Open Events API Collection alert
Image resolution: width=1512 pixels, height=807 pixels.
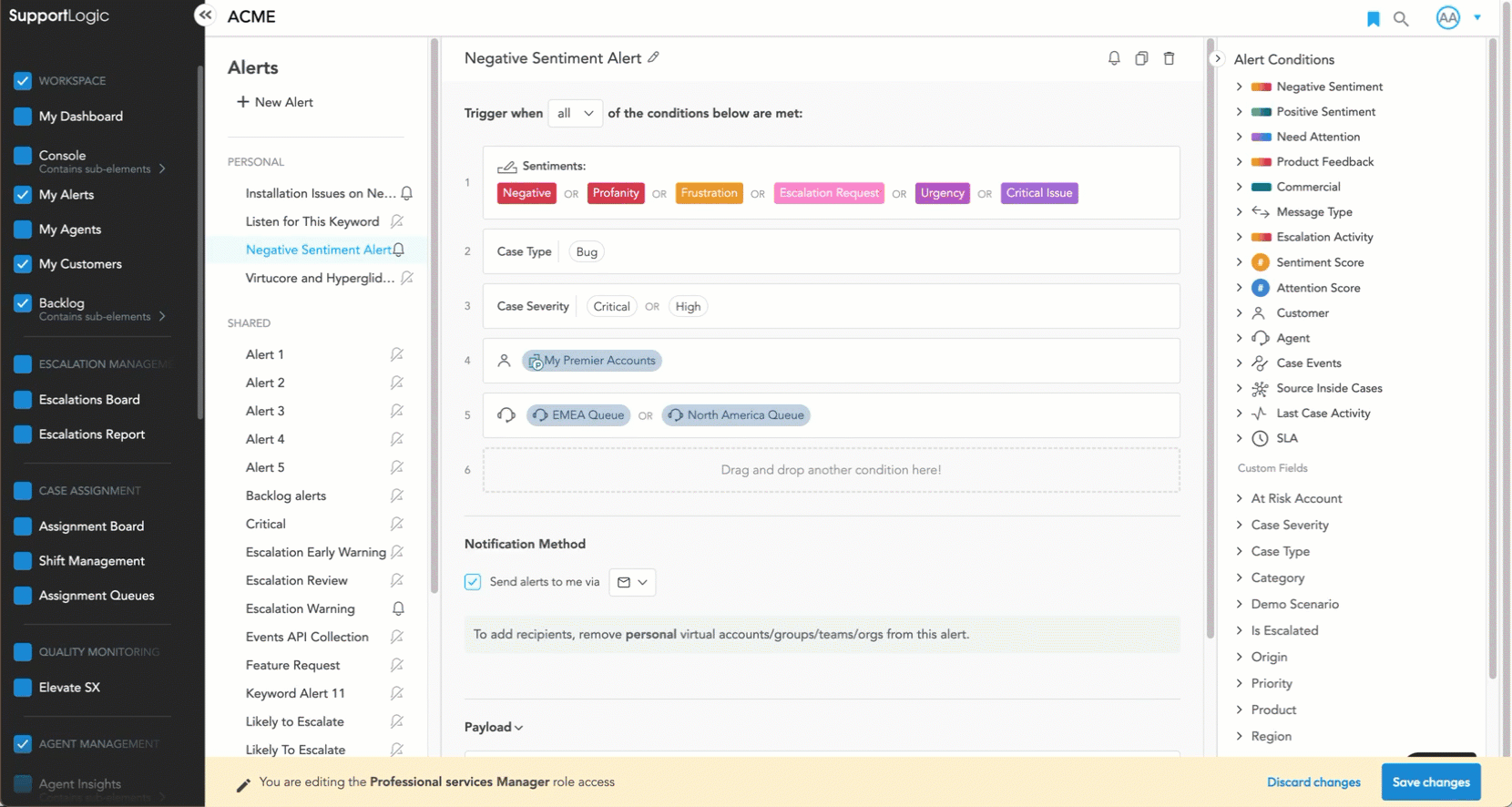tap(307, 637)
